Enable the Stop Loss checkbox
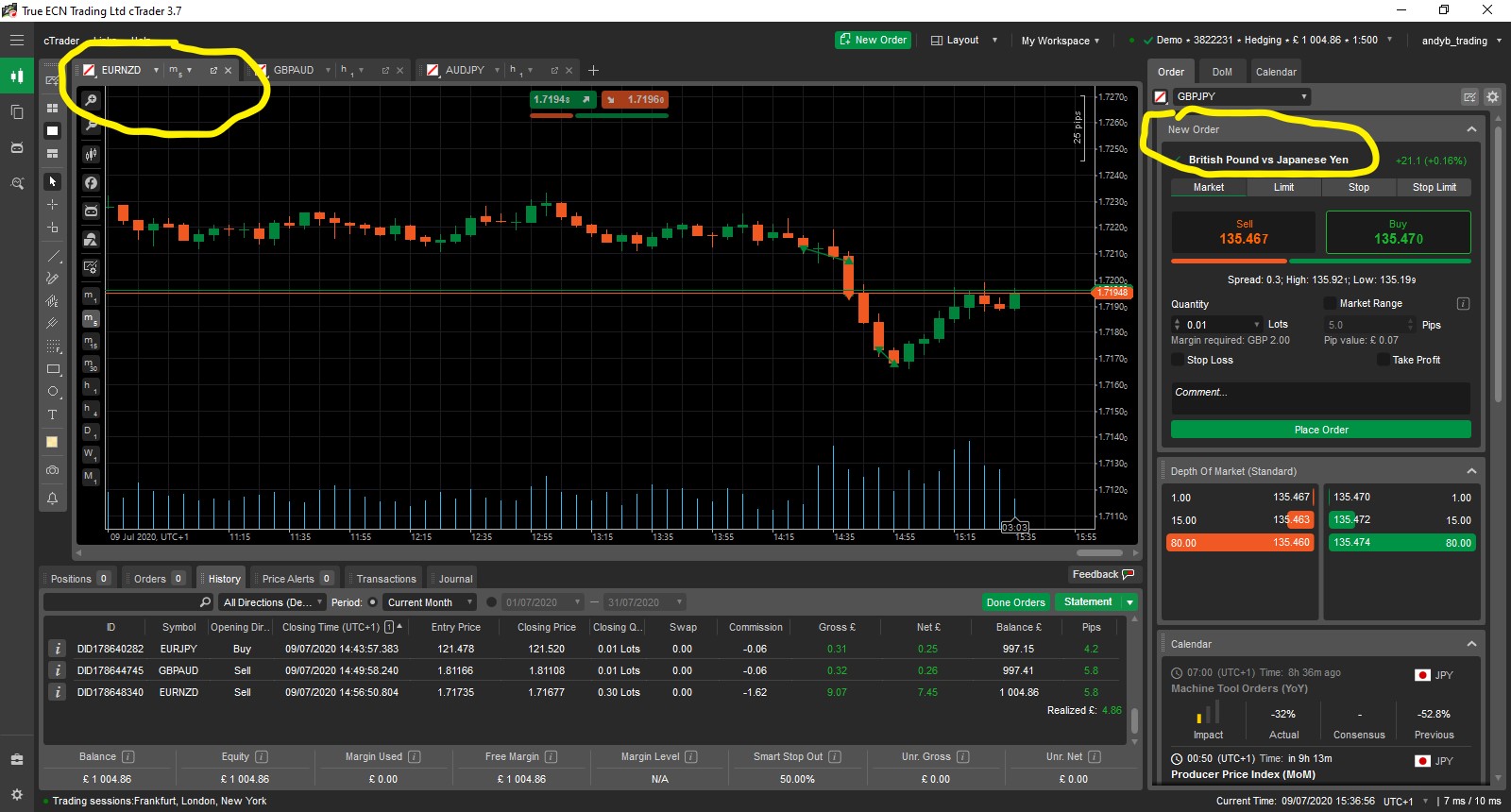This screenshot has width=1511, height=812. point(1178,360)
